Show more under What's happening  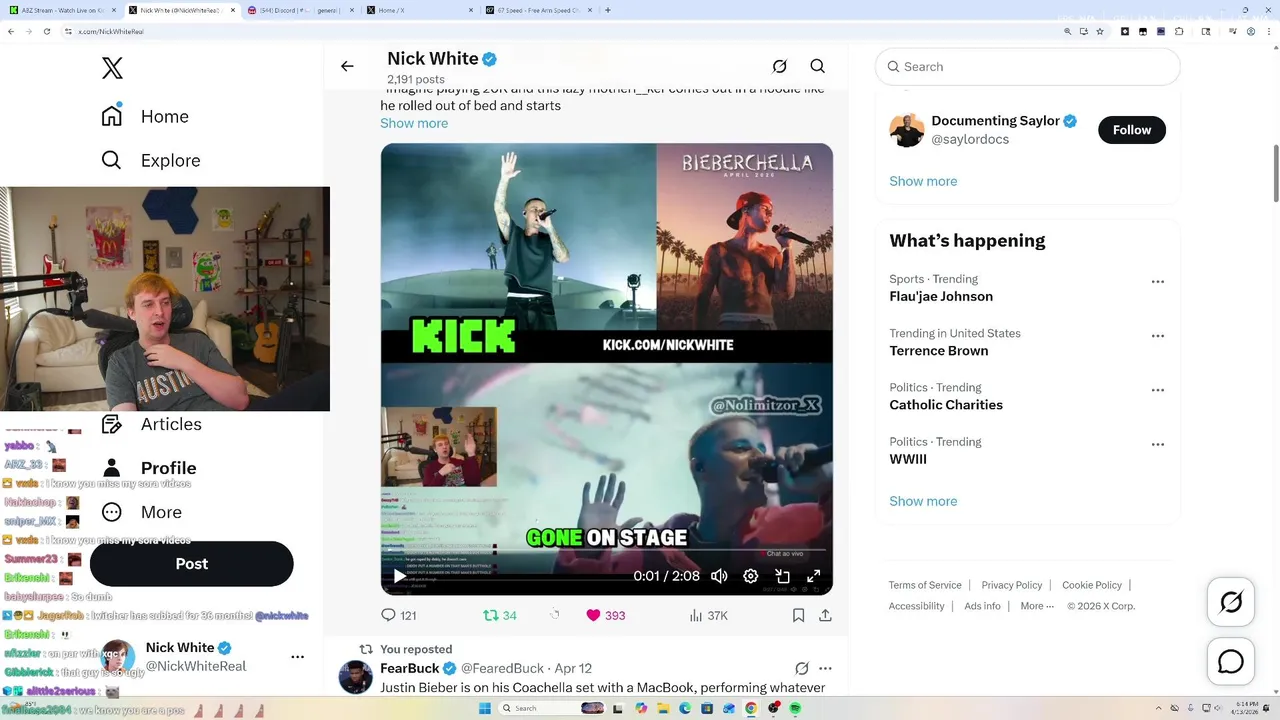click(923, 501)
